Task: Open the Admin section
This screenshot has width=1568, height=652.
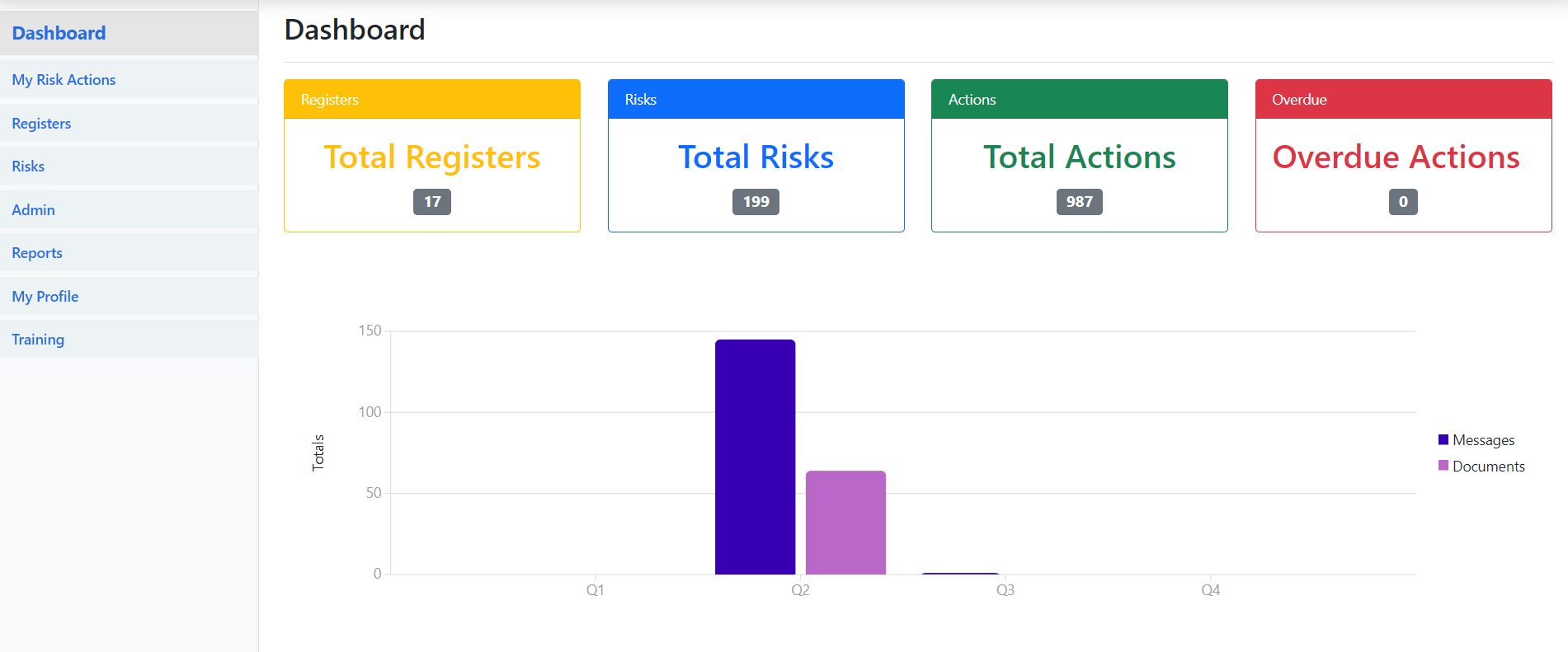Action: 33,210
